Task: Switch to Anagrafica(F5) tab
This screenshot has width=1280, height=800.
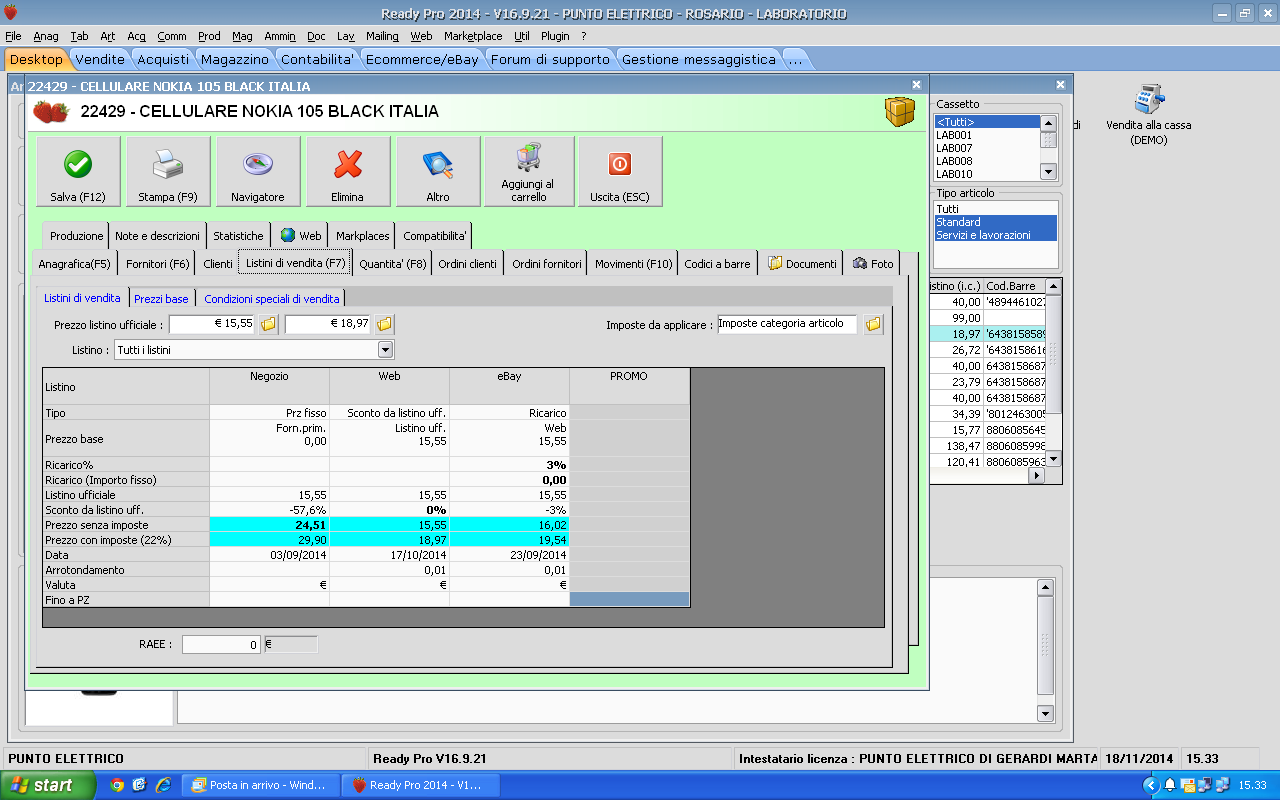Action: pyautogui.click(x=74, y=264)
